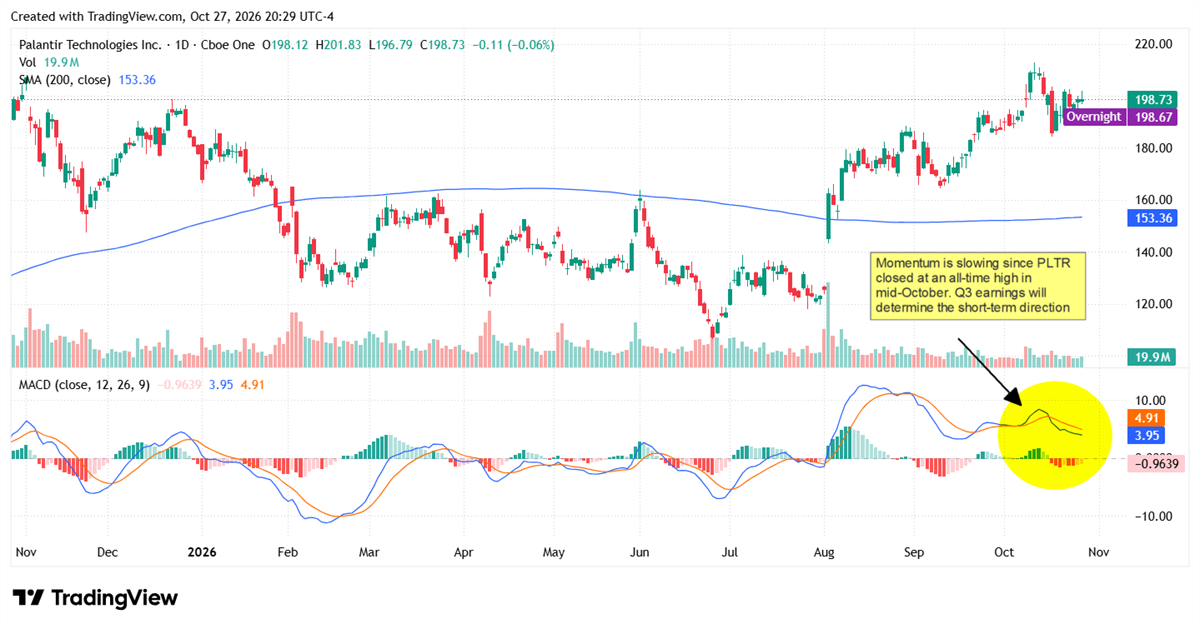Click the L196.79 low value in legend
Screen dimensions: 1200x629
(392, 45)
